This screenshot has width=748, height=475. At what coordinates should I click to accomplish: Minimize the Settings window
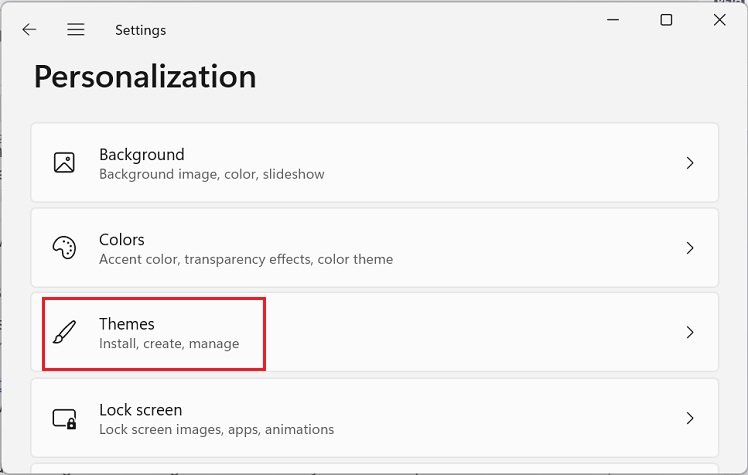[x=612, y=20]
